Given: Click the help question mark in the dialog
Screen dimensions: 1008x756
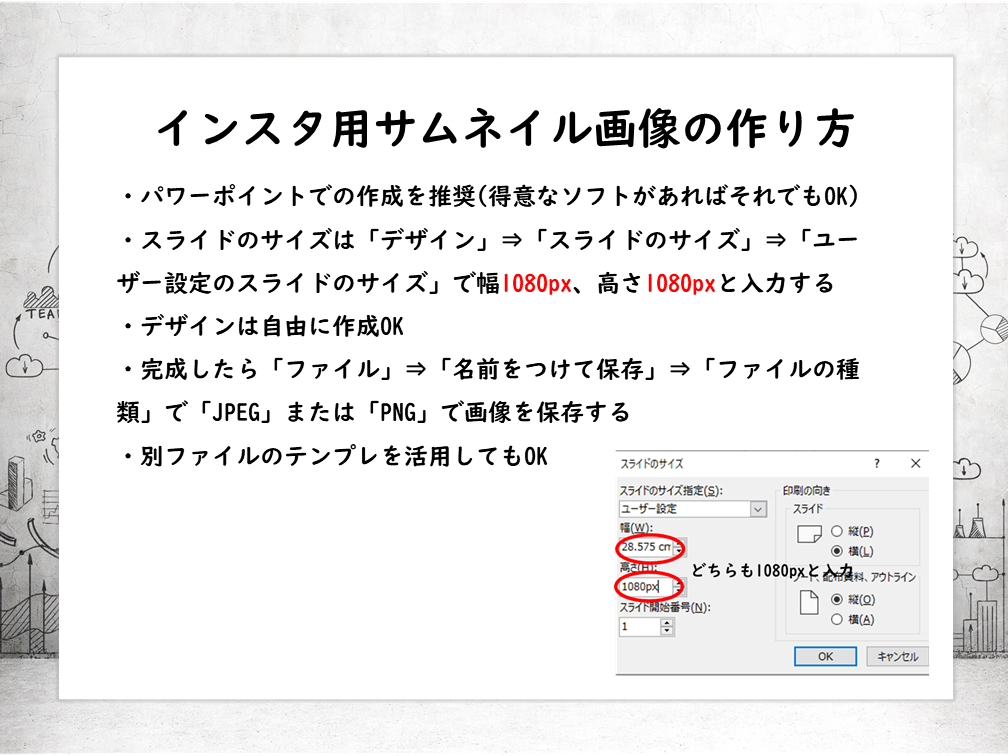Looking at the screenshot, I should [x=877, y=464].
